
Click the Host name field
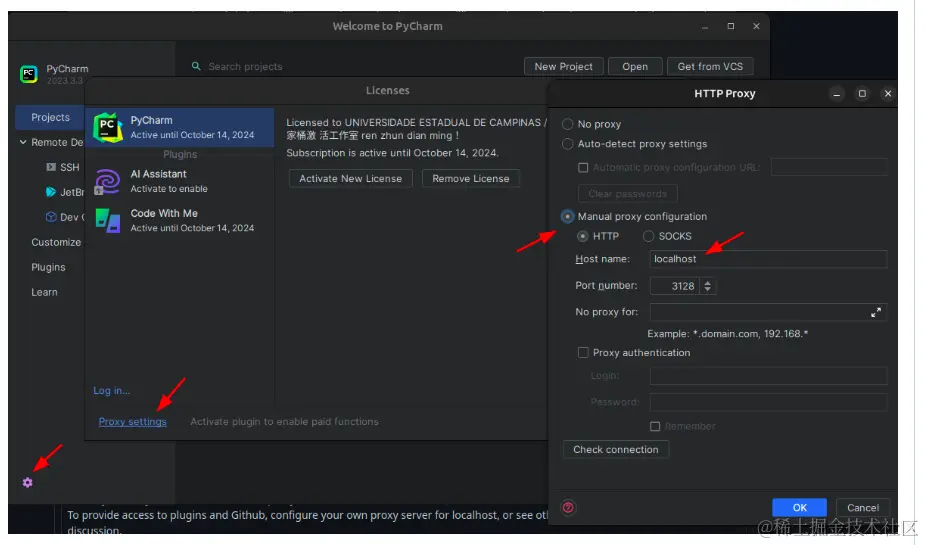pyautogui.click(x=768, y=259)
